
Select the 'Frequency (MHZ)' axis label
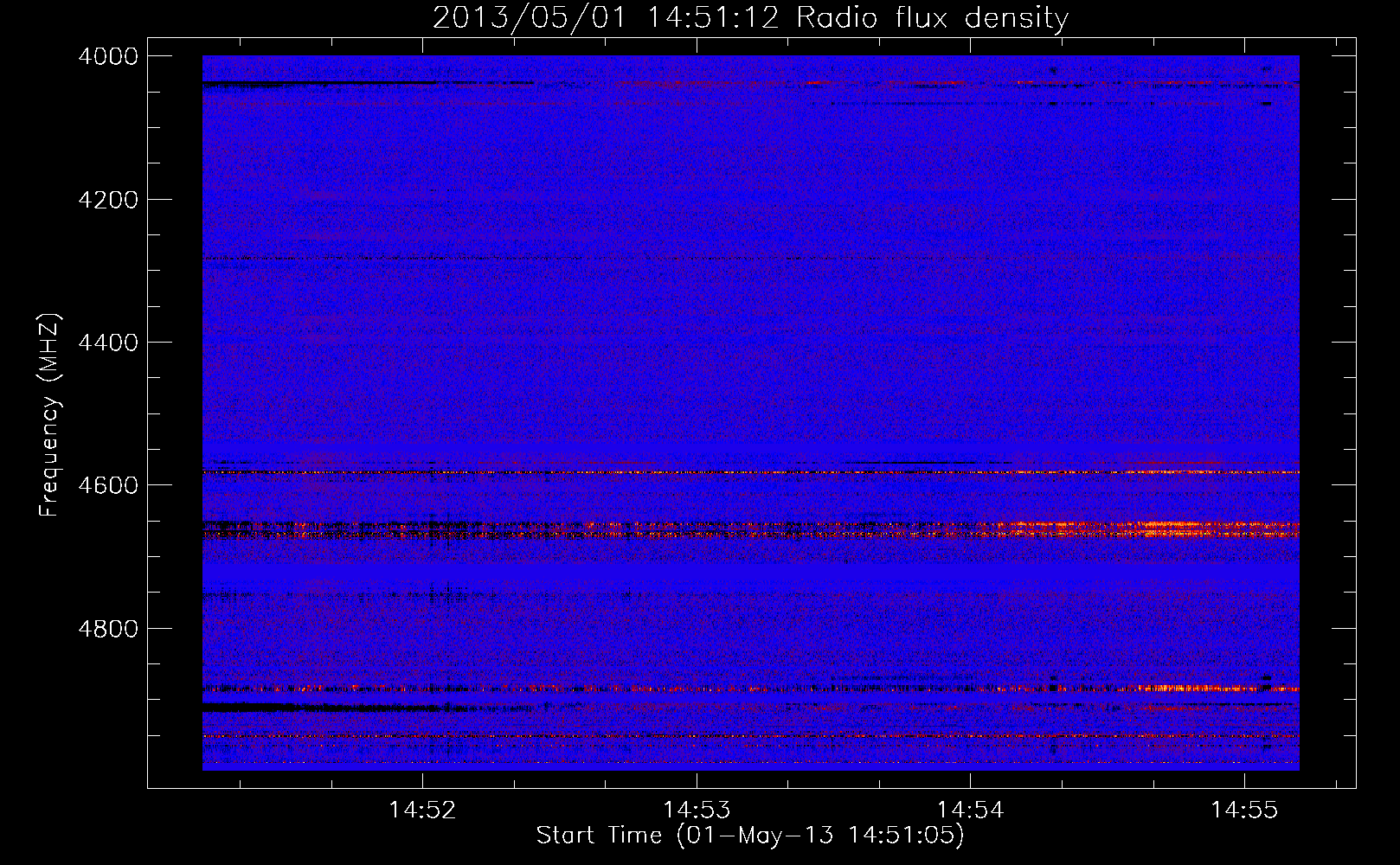click(49, 415)
